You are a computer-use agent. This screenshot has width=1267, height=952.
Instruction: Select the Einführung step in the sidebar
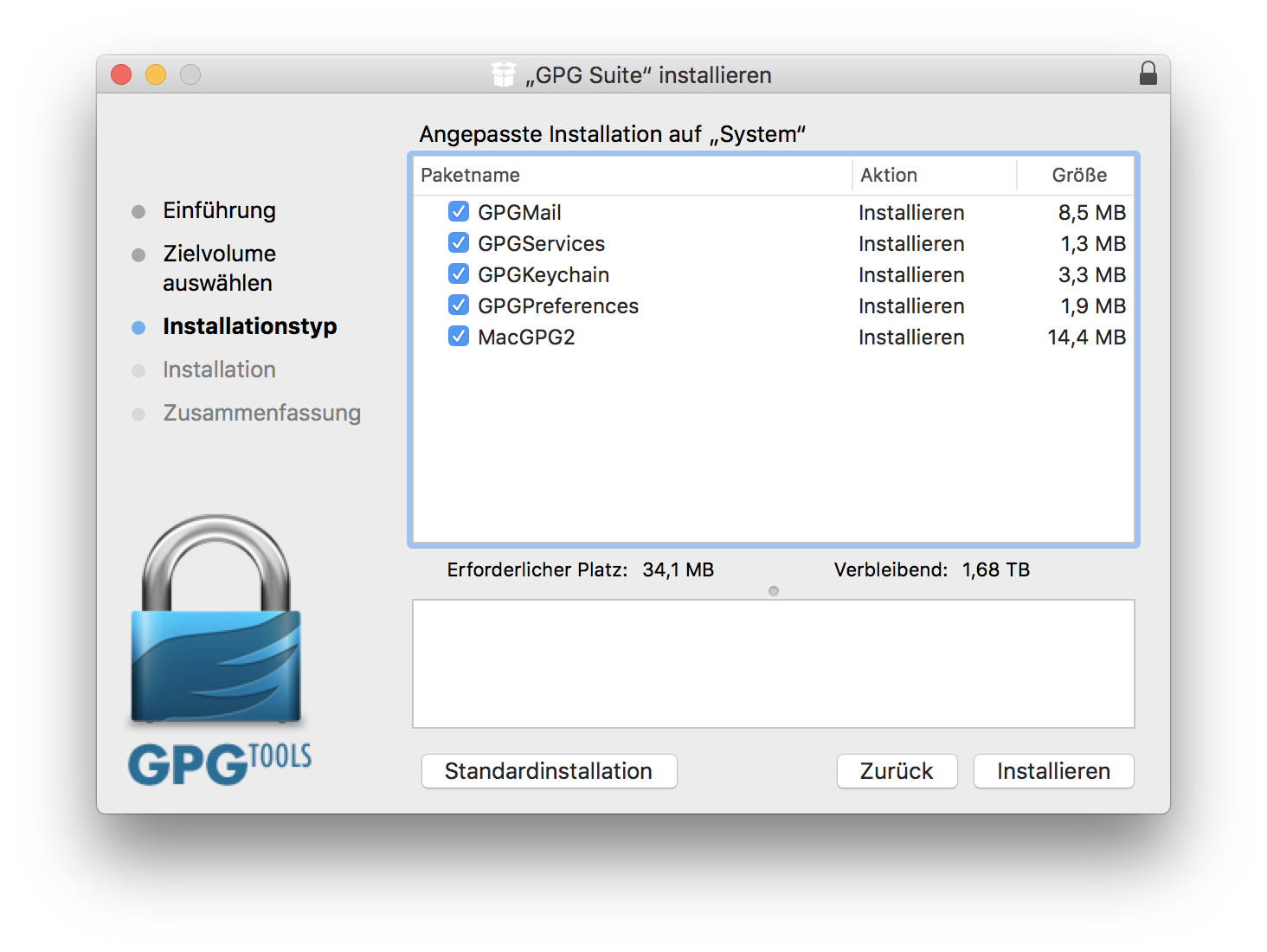(x=220, y=210)
